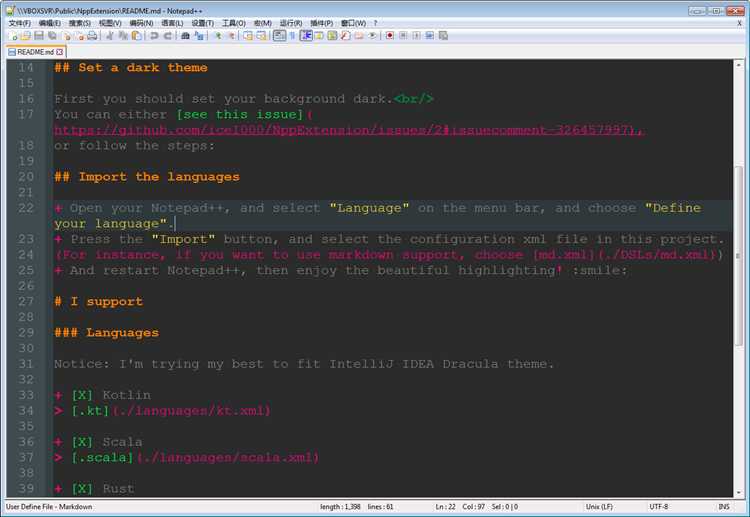The width and height of the screenshot is (750, 517).
Task: Open Find with the binoculars icon
Action: pyautogui.click(x=185, y=35)
